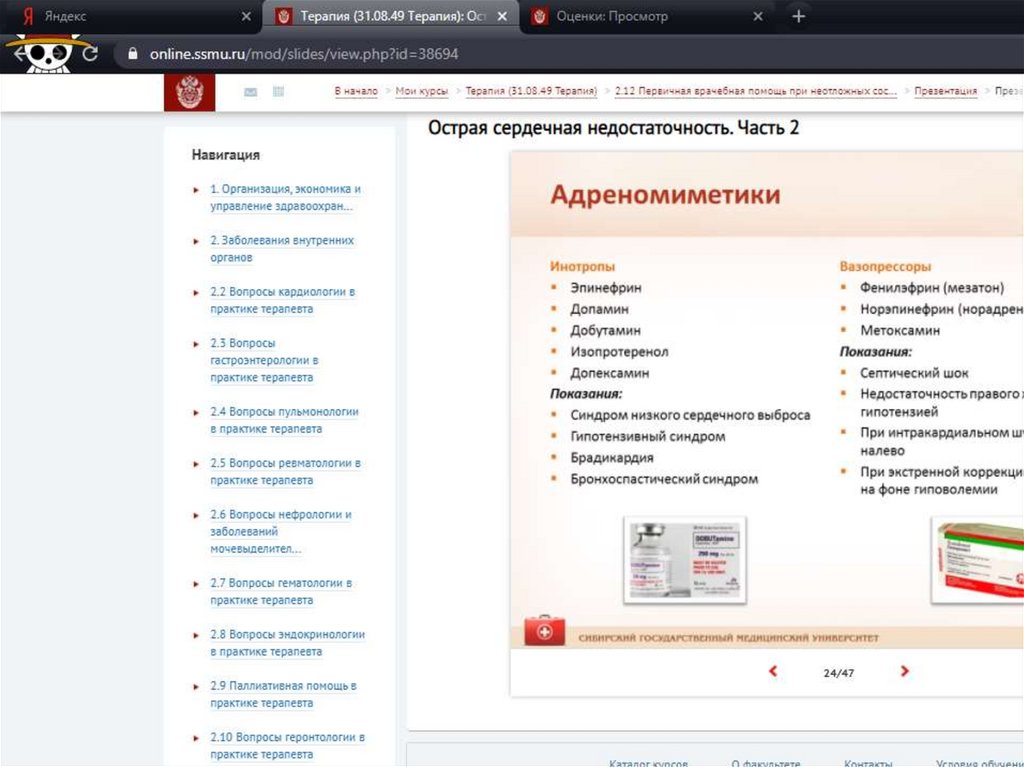Viewport: 1024px width, 767px height.
Task: Open breadcrumb 2.12 Первичная врачебная помощь
Action: [x=756, y=91]
